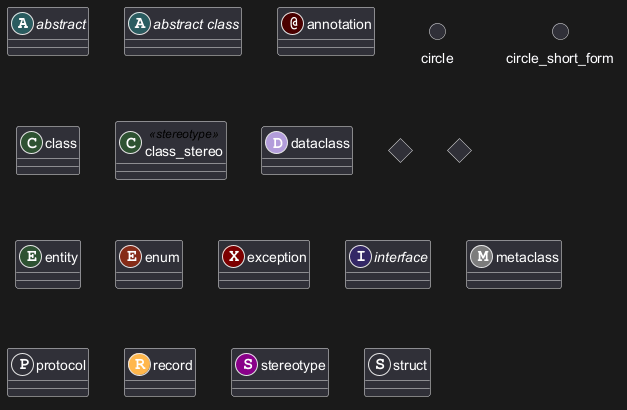The image size is (627, 410).
Task: Select the red X exception icon
Action: (x=233, y=257)
